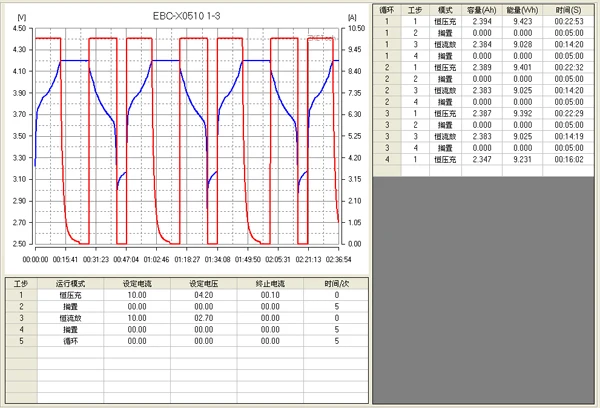
Task: Click the chart title EBC-X0510 1-3
Action: click(186, 16)
